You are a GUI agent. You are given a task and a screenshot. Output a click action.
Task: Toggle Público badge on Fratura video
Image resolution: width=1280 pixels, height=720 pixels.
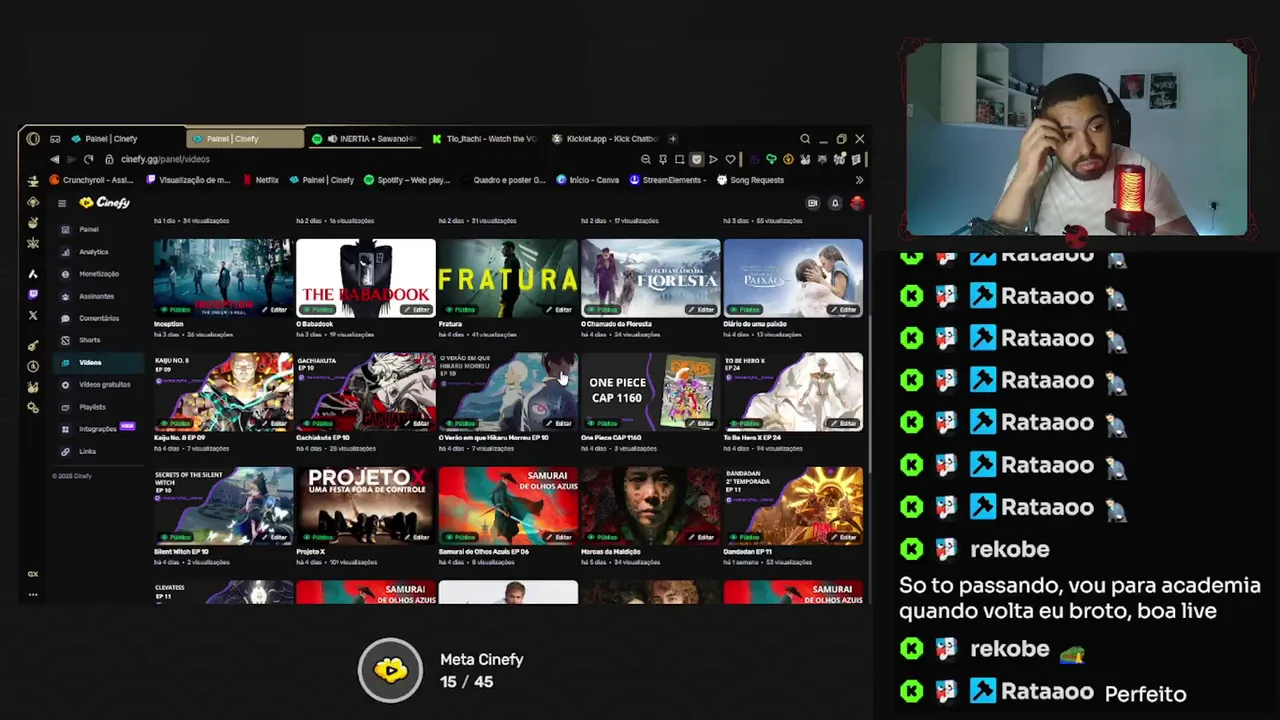click(461, 310)
